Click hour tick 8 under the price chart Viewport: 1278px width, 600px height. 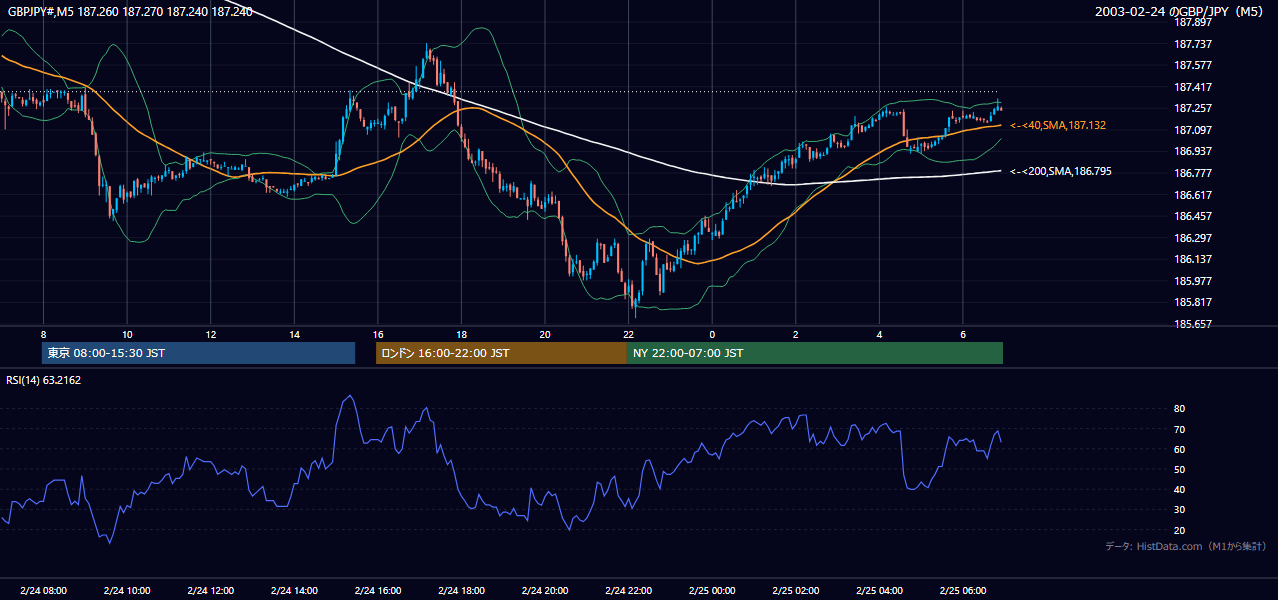click(x=43, y=334)
